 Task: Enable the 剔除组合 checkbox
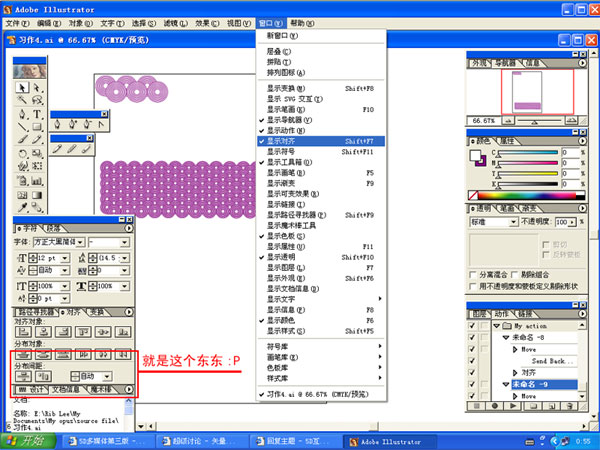(514, 275)
